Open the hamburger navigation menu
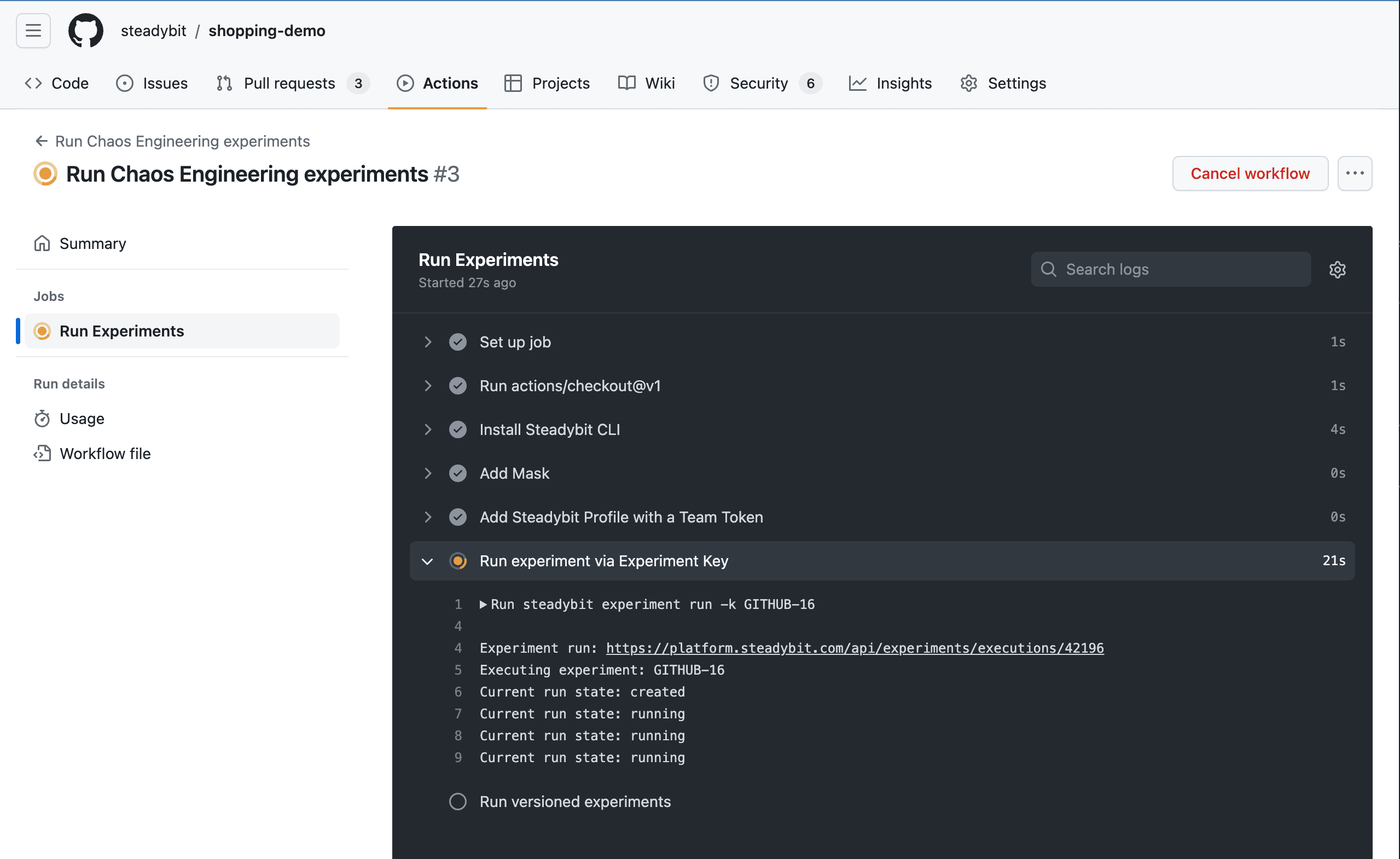Screen dimensions: 1400x859 point(33,31)
